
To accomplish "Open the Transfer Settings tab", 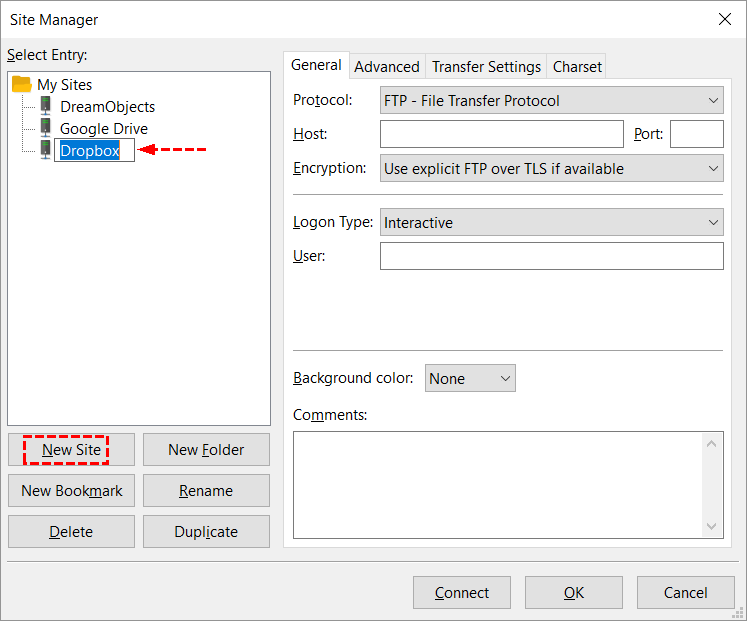I will click(486, 67).
